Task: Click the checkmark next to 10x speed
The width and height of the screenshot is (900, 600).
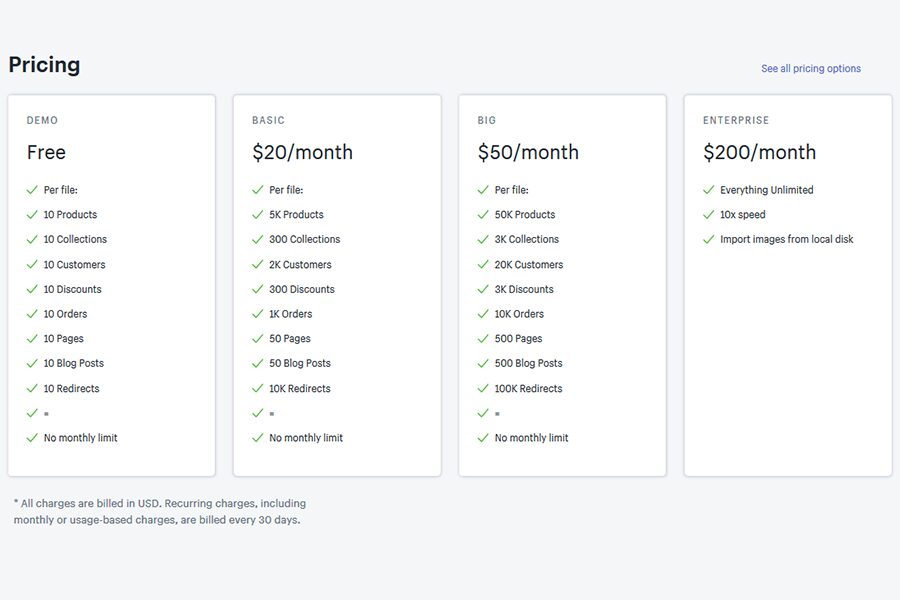Action: point(709,215)
